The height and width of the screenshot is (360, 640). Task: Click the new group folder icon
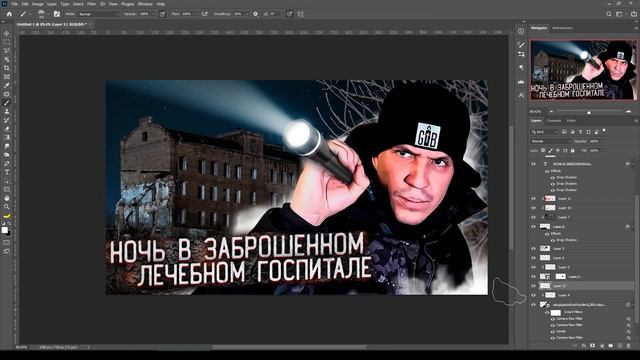tap(611, 346)
